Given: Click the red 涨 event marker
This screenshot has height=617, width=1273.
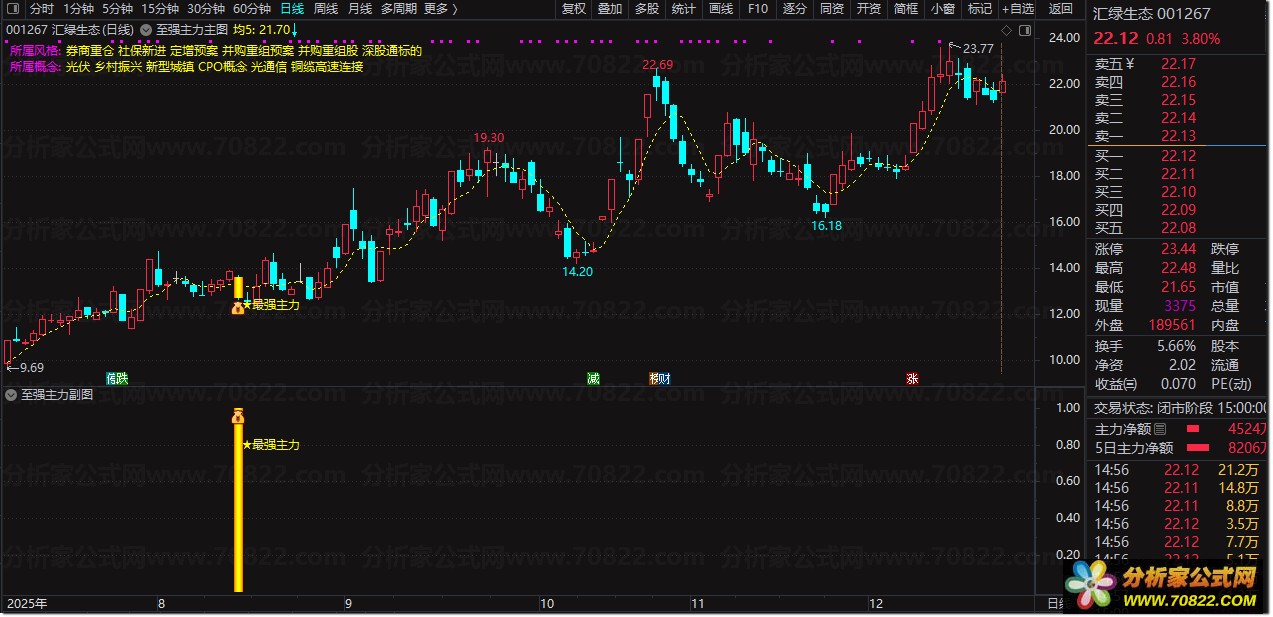Looking at the screenshot, I should [x=912, y=378].
